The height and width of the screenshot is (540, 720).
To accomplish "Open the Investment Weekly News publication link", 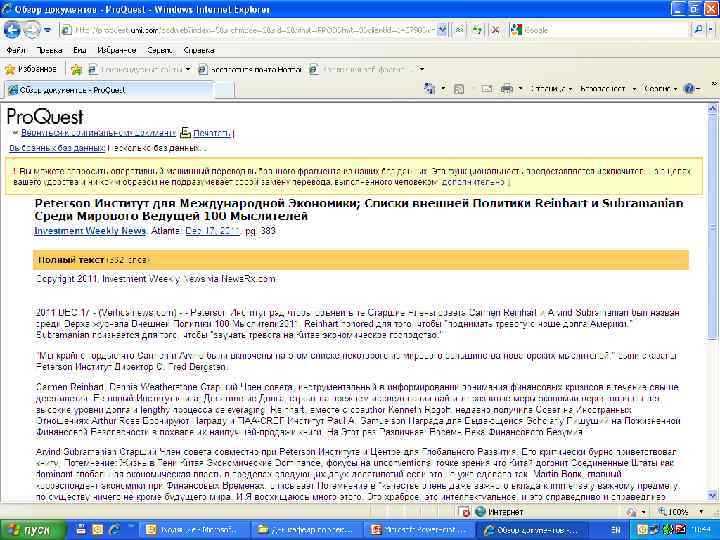I will (x=90, y=231).
